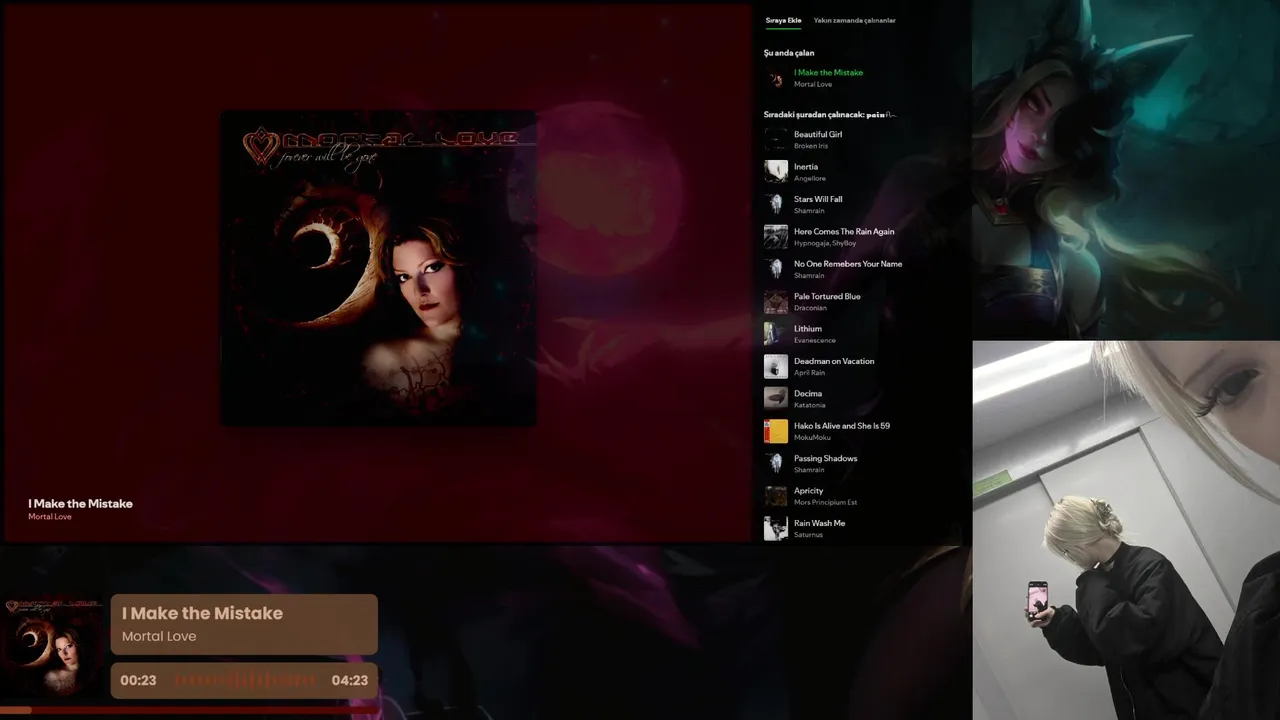
Task: Select No One Remebers Your Name title
Action: 848,264
